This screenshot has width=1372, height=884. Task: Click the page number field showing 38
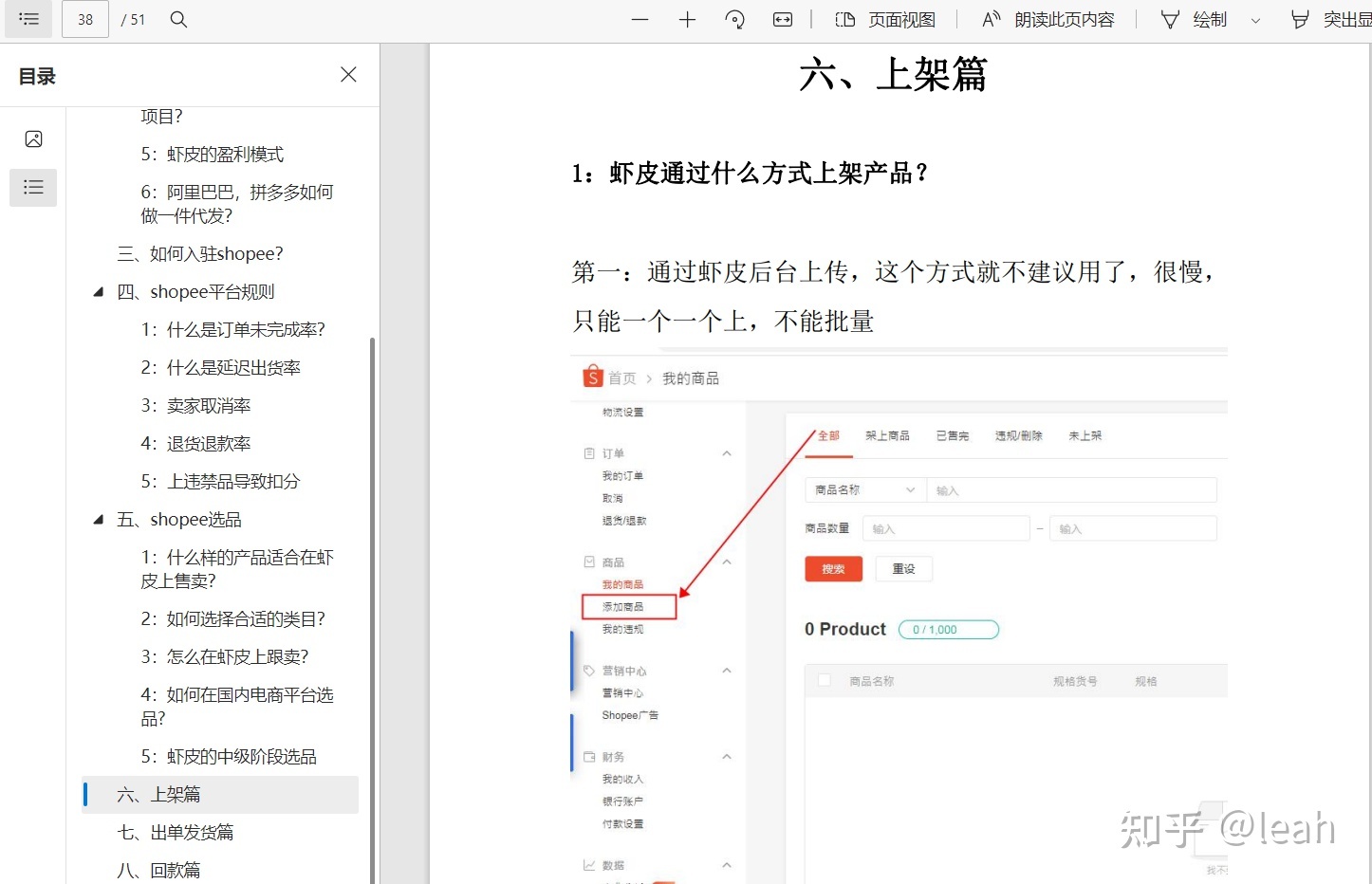(85, 19)
